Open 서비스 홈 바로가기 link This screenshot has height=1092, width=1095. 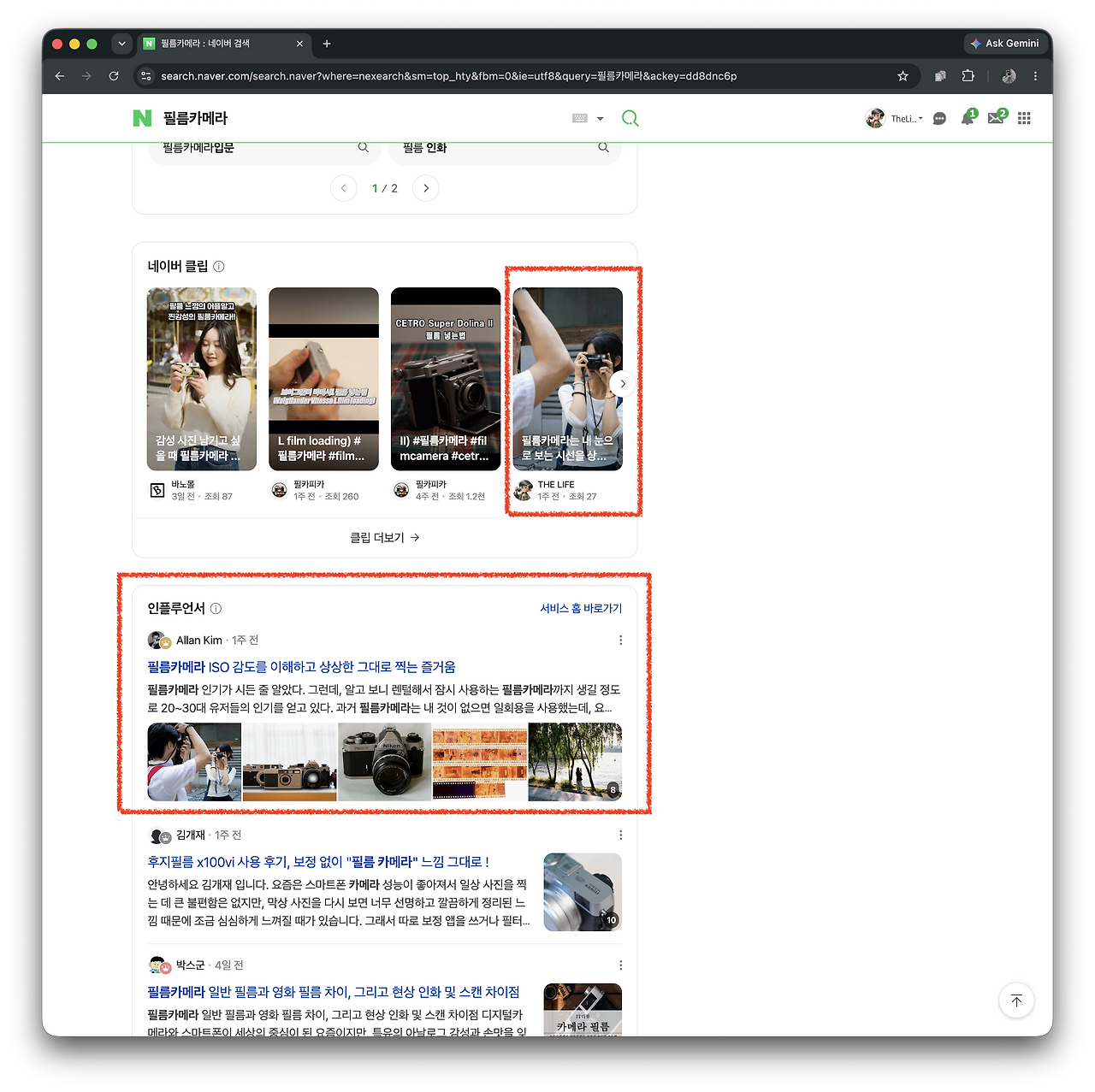click(x=581, y=609)
